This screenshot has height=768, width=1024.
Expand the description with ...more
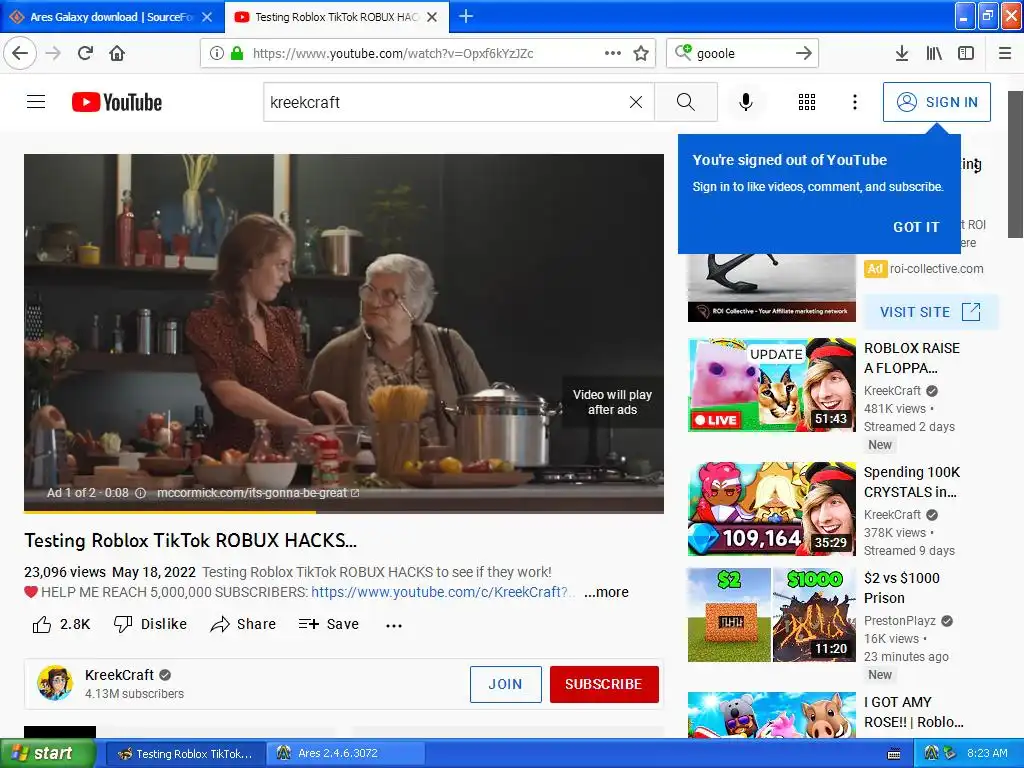pyautogui.click(x=606, y=592)
